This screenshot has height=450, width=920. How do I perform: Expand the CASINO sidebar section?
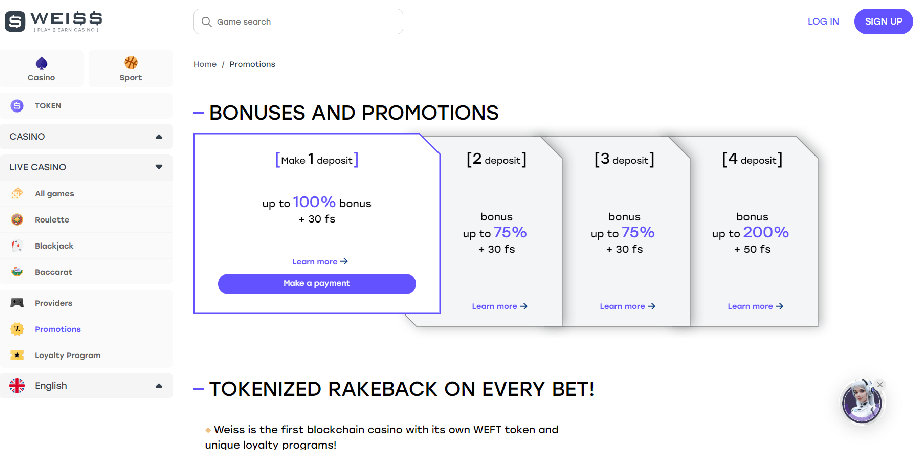[x=158, y=136]
